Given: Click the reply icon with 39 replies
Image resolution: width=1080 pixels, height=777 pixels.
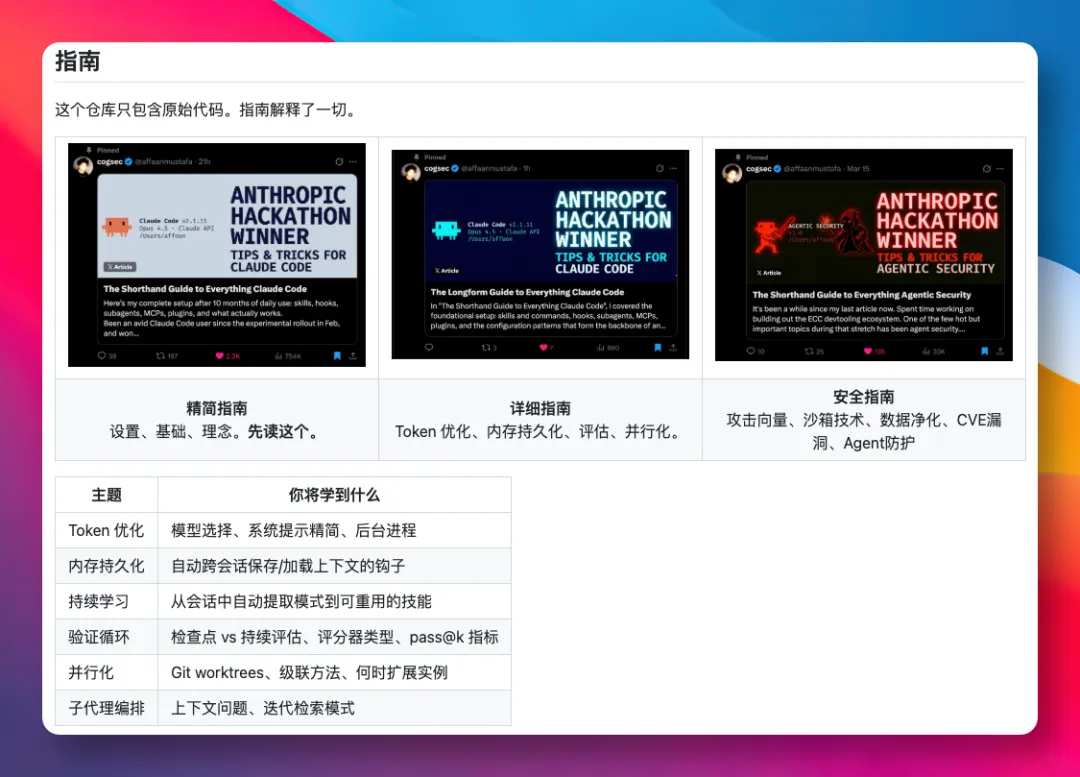Looking at the screenshot, I should pos(102,356).
